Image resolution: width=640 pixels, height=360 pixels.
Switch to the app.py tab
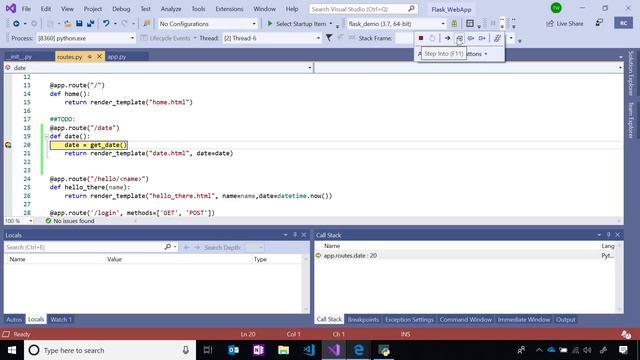click(117, 57)
